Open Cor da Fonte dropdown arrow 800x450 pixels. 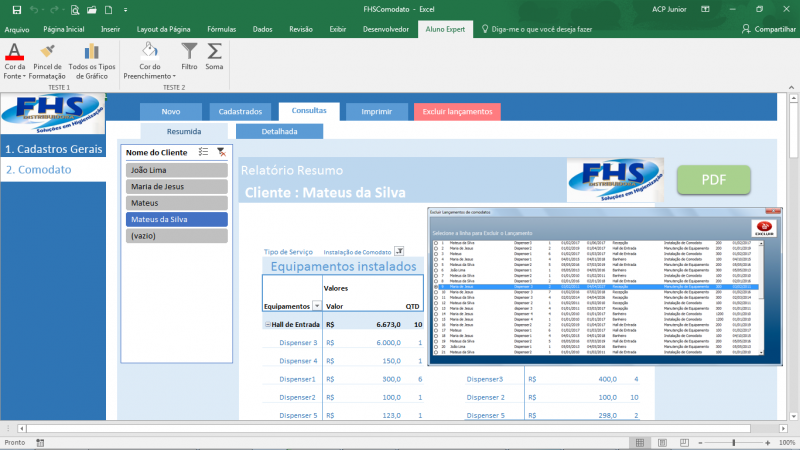(23, 77)
